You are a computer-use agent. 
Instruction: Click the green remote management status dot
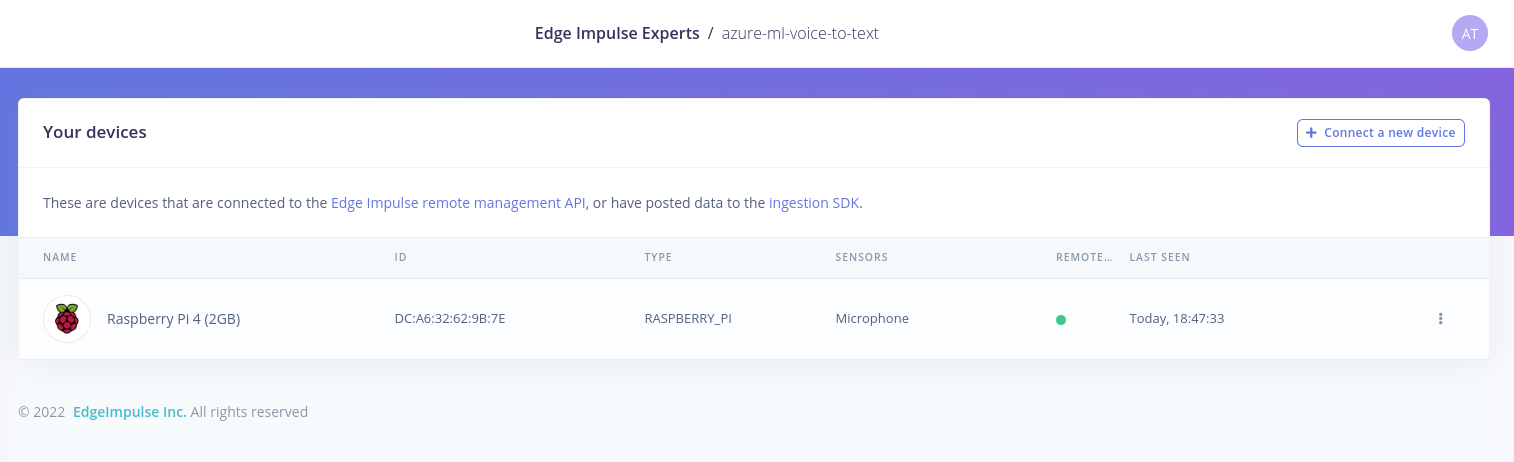[x=1061, y=320]
